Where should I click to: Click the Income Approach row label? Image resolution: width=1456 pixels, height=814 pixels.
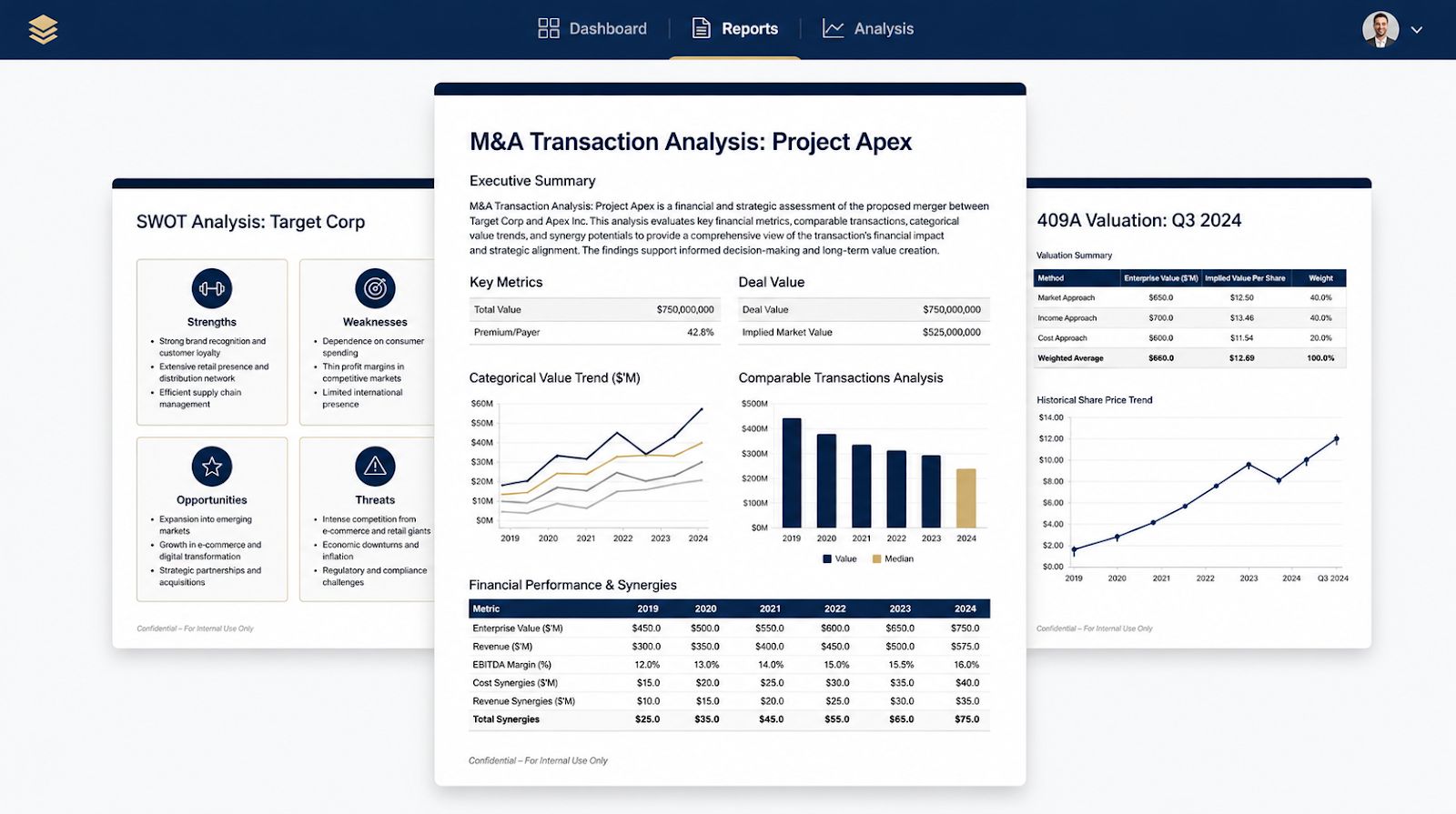click(1067, 318)
